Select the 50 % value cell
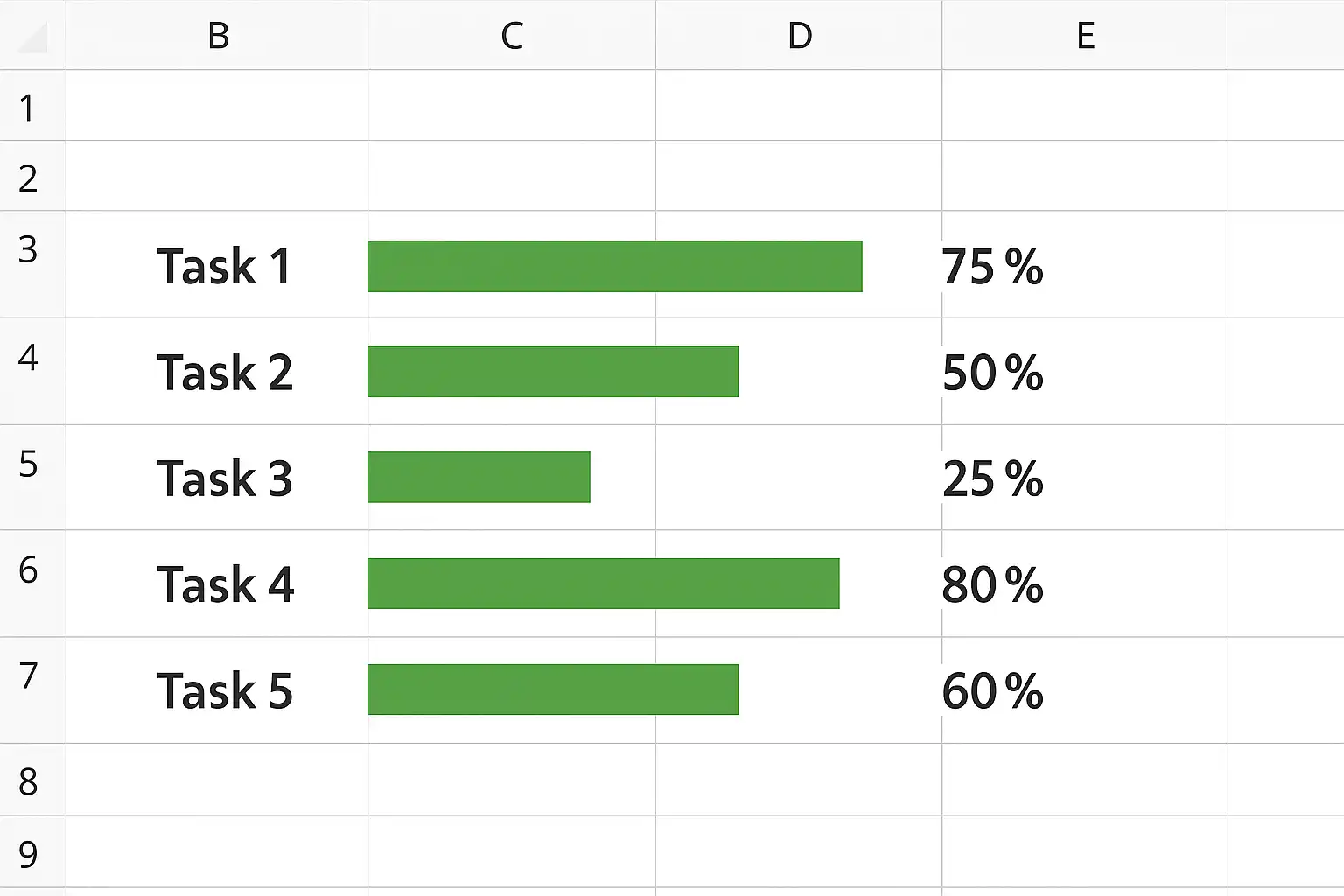1344x896 pixels. [x=993, y=373]
